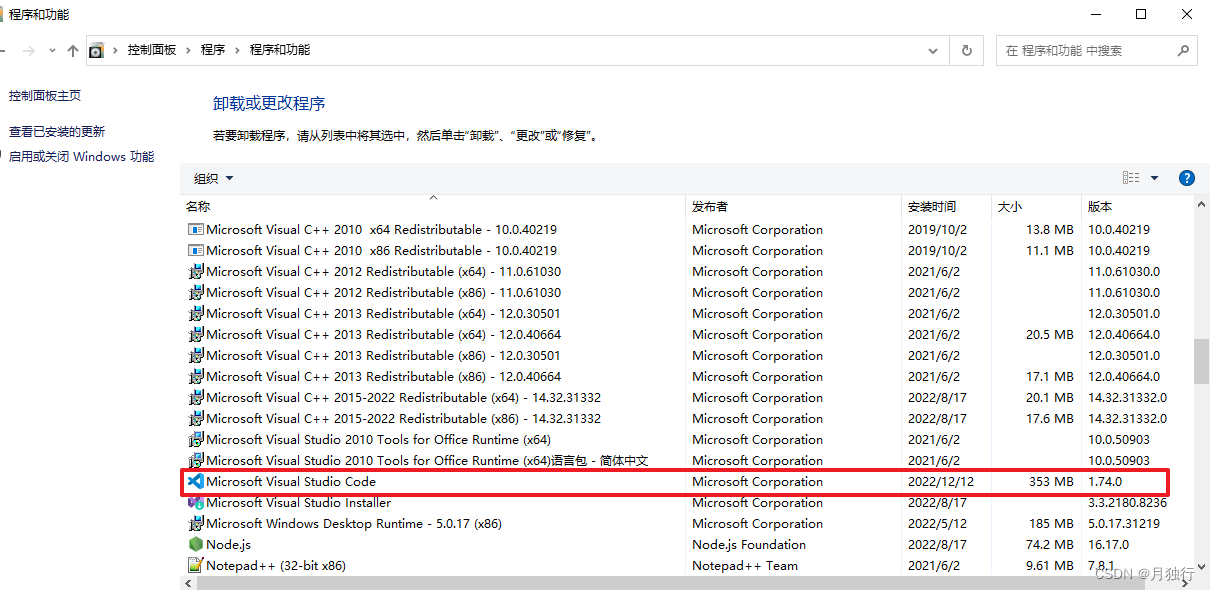Open 控制面板主页 link
The width and height of the screenshot is (1210, 590).
click(x=45, y=96)
